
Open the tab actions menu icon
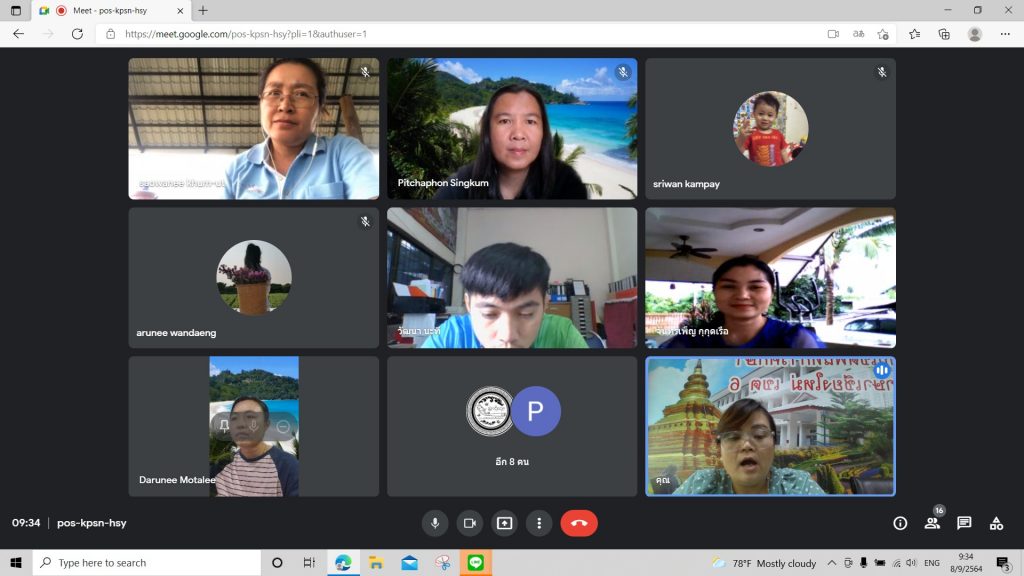16,10
